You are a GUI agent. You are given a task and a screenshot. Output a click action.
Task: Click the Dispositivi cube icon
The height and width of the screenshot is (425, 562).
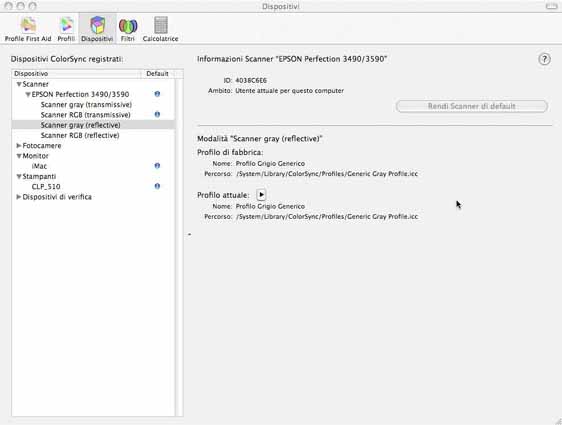pos(97,25)
